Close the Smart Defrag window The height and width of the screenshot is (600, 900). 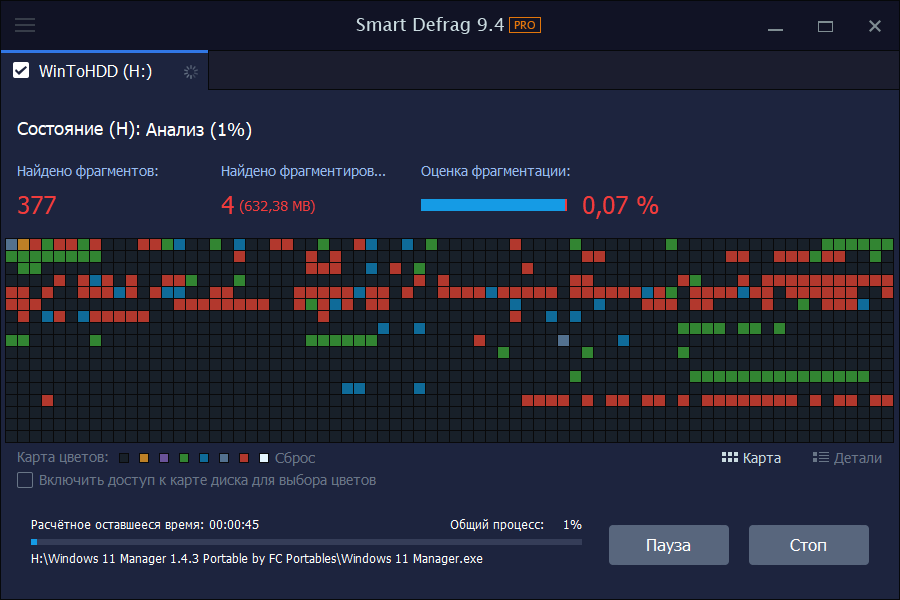pyautogui.click(x=875, y=26)
